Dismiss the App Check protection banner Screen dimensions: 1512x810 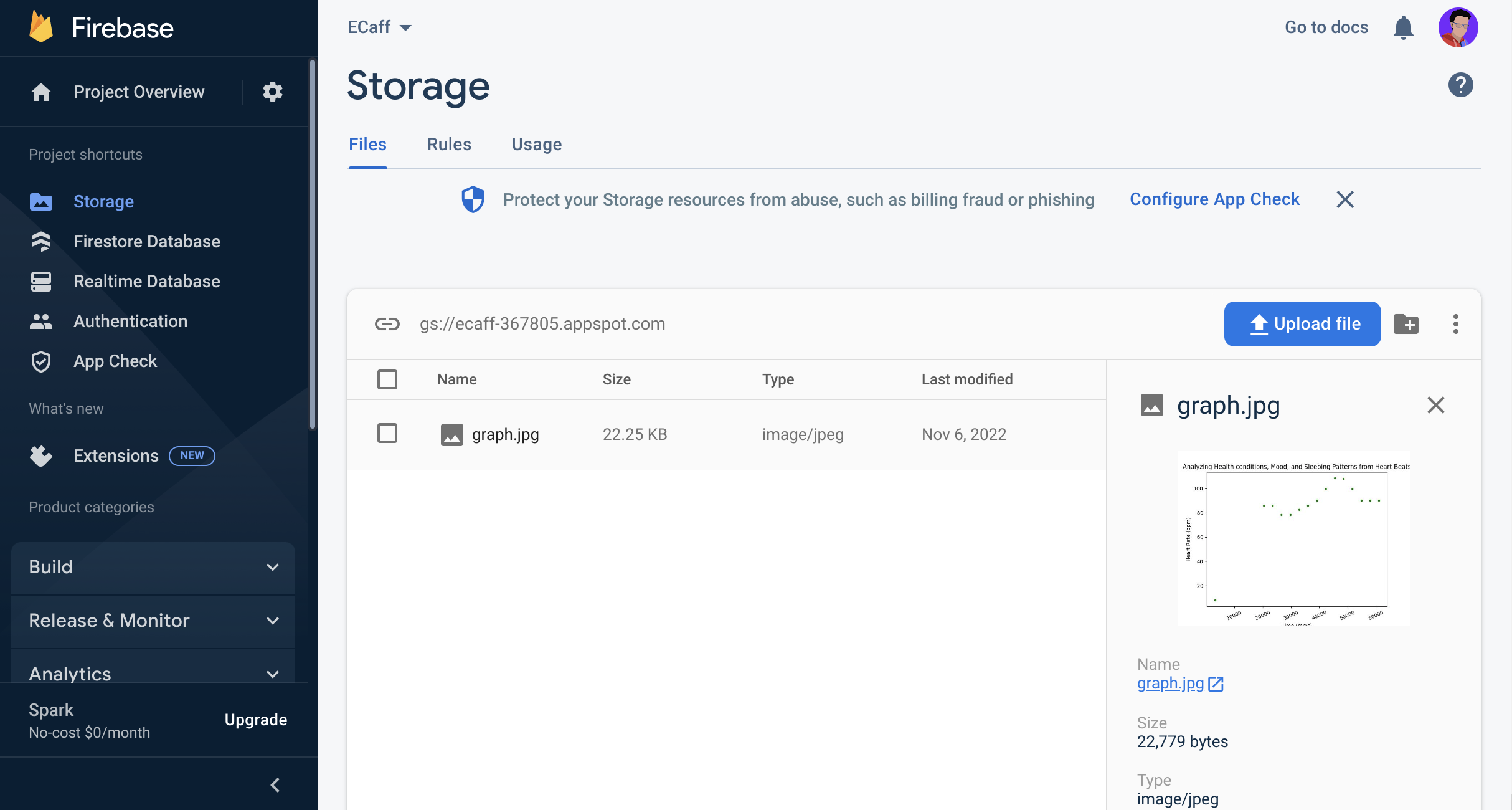pos(1344,199)
